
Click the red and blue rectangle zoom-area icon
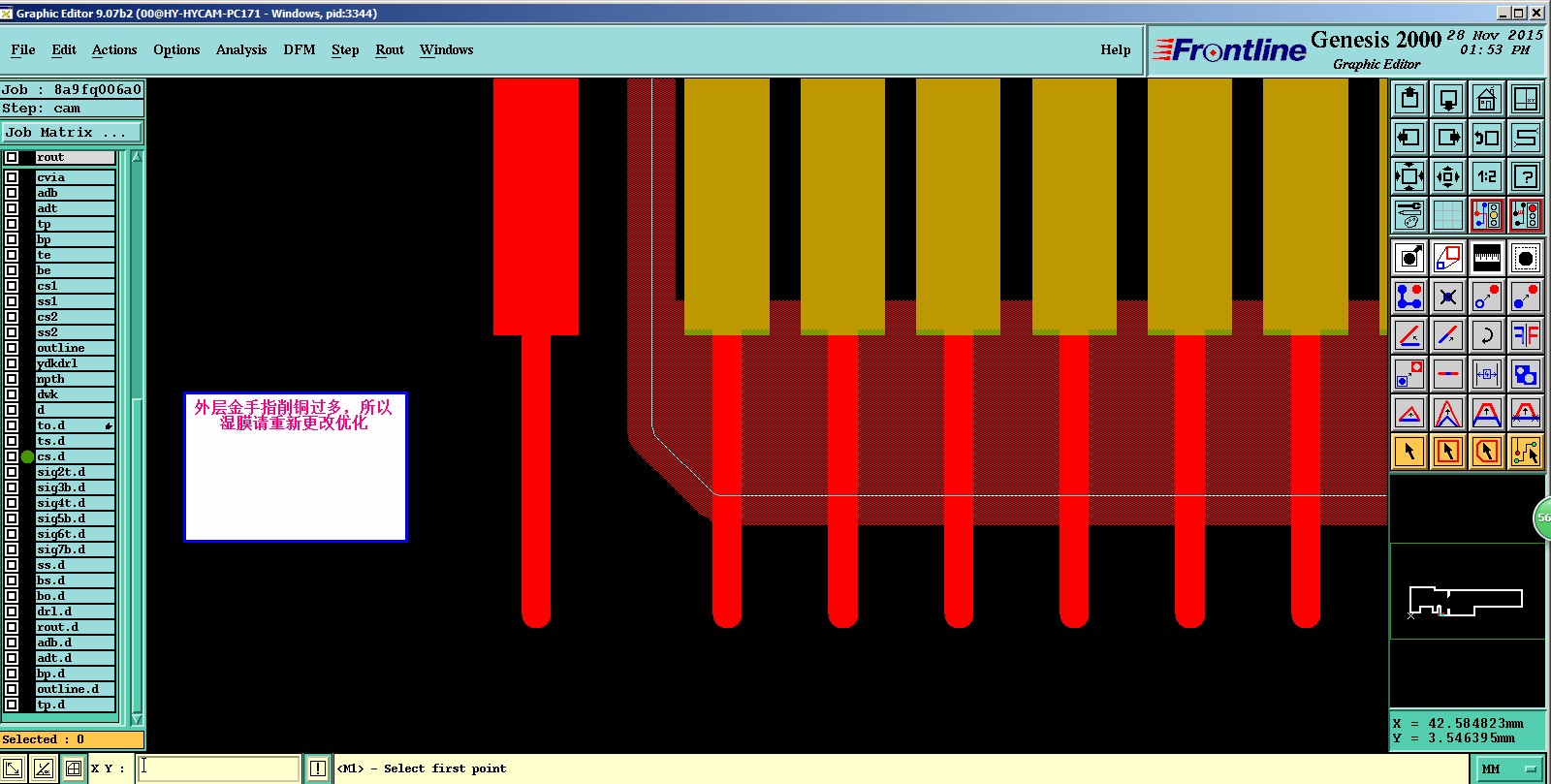[x=1448, y=258]
